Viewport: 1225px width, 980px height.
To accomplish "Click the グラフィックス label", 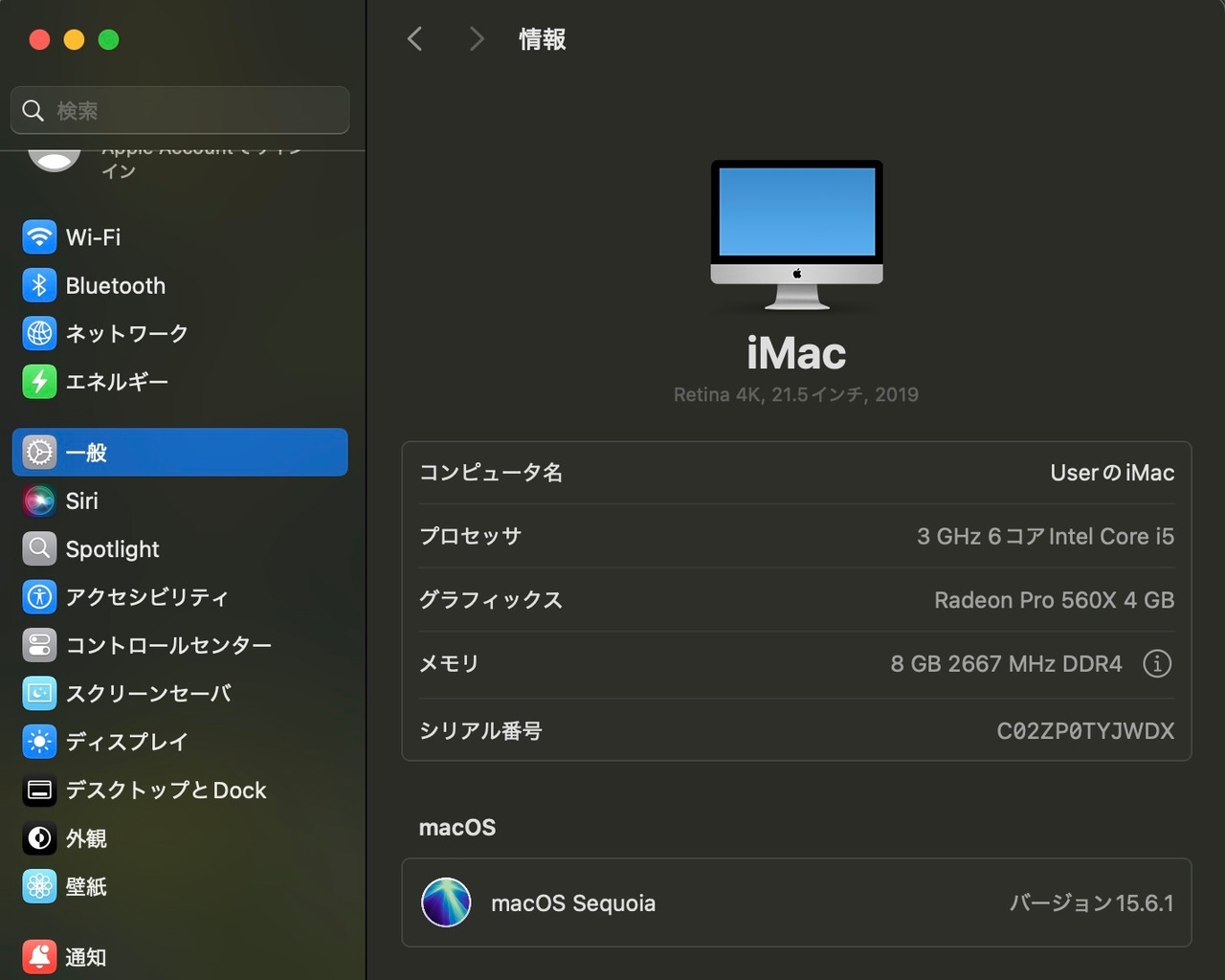I will pos(491,600).
